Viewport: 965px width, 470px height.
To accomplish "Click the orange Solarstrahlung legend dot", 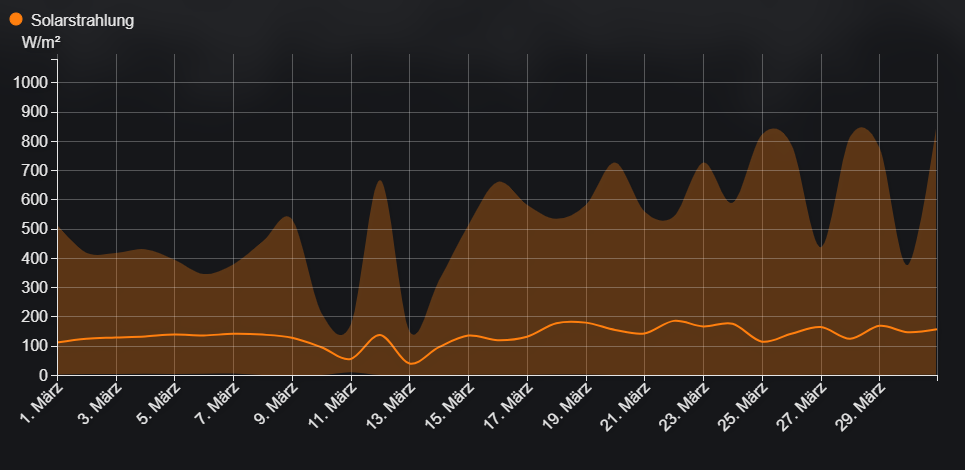I will [x=16, y=19].
